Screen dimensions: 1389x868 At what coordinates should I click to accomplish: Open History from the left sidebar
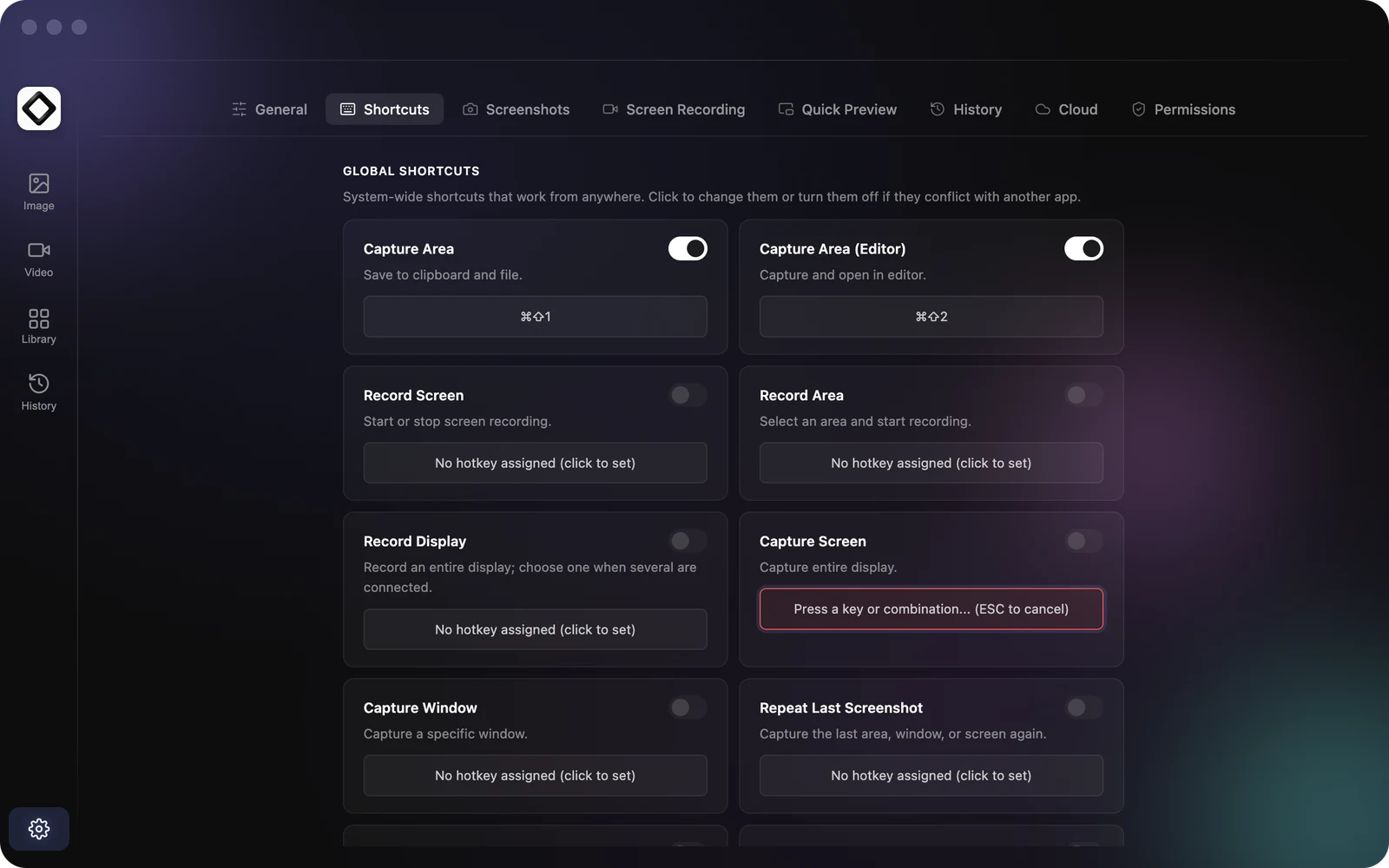(x=38, y=392)
